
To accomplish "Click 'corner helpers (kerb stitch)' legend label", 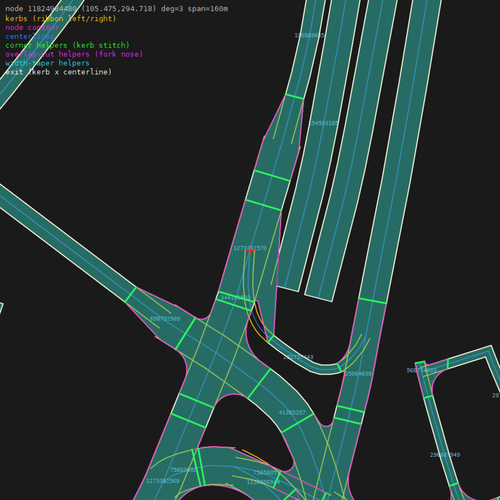I will (x=67, y=45).
